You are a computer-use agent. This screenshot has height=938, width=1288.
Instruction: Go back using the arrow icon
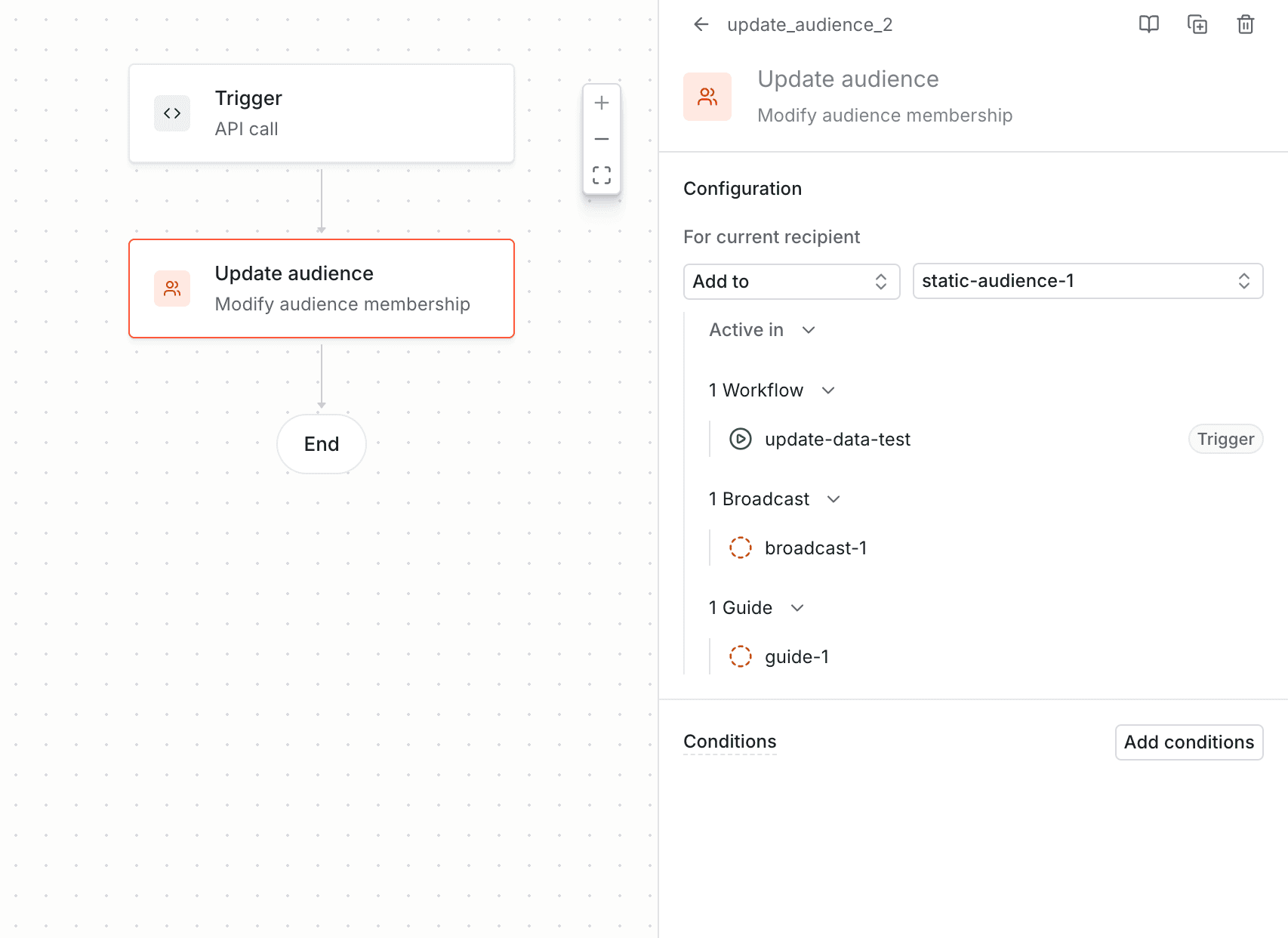pos(701,24)
